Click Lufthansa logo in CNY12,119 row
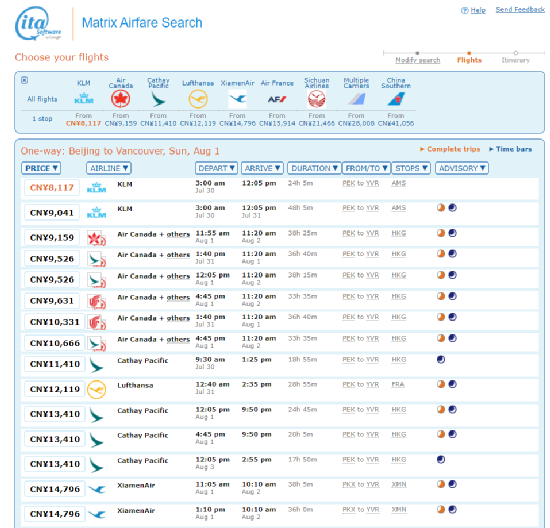550x528 pixels. [x=96, y=389]
